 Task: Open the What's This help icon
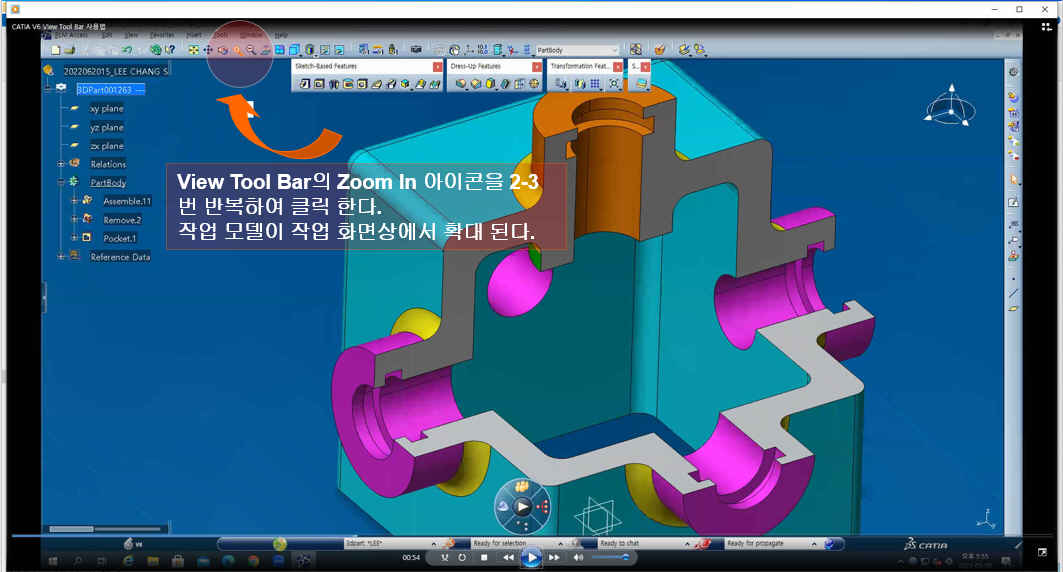pos(170,49)
